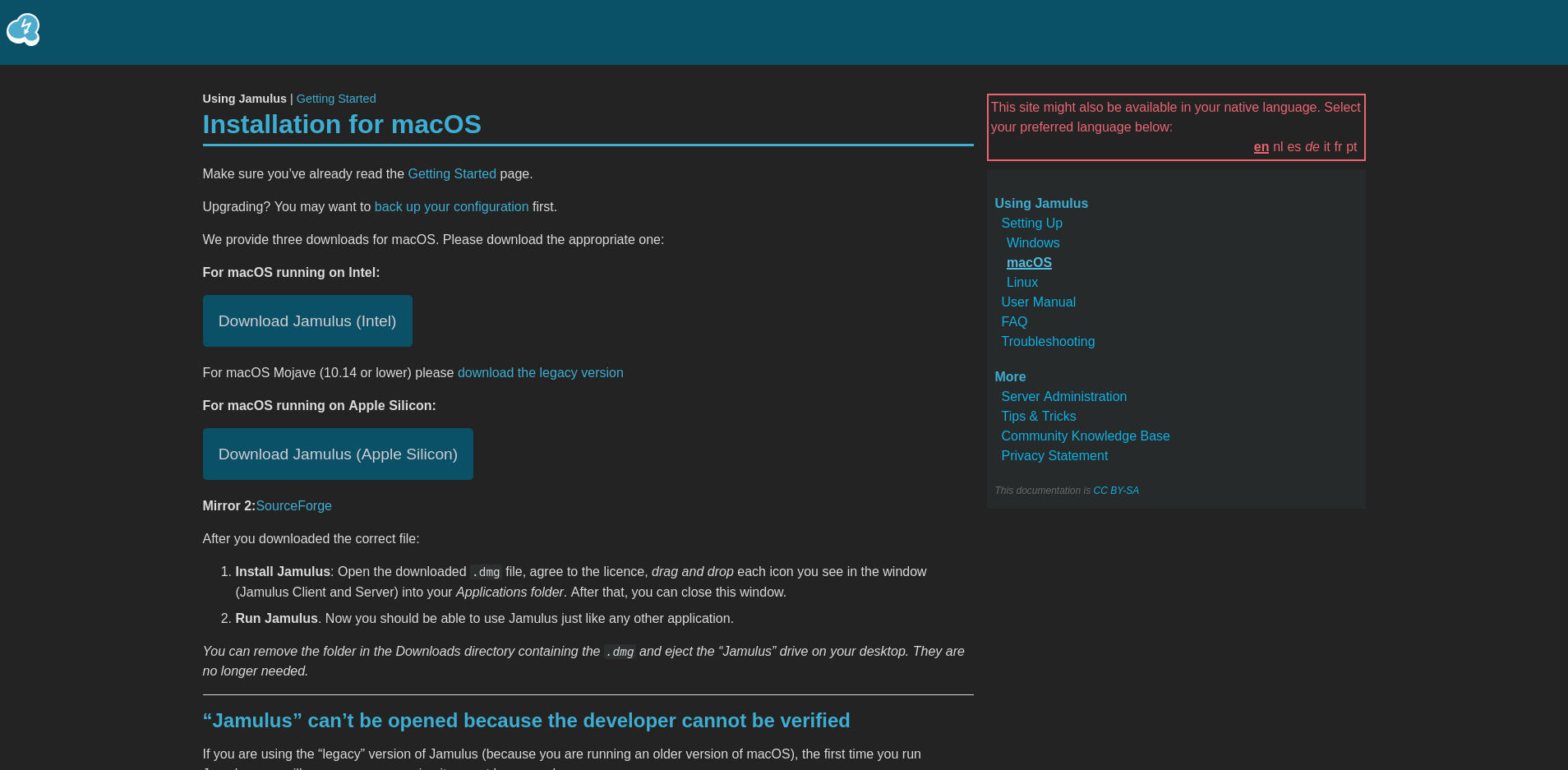
Task: Click the Installation for macOS heading
Action: click(x=342, y=125)
